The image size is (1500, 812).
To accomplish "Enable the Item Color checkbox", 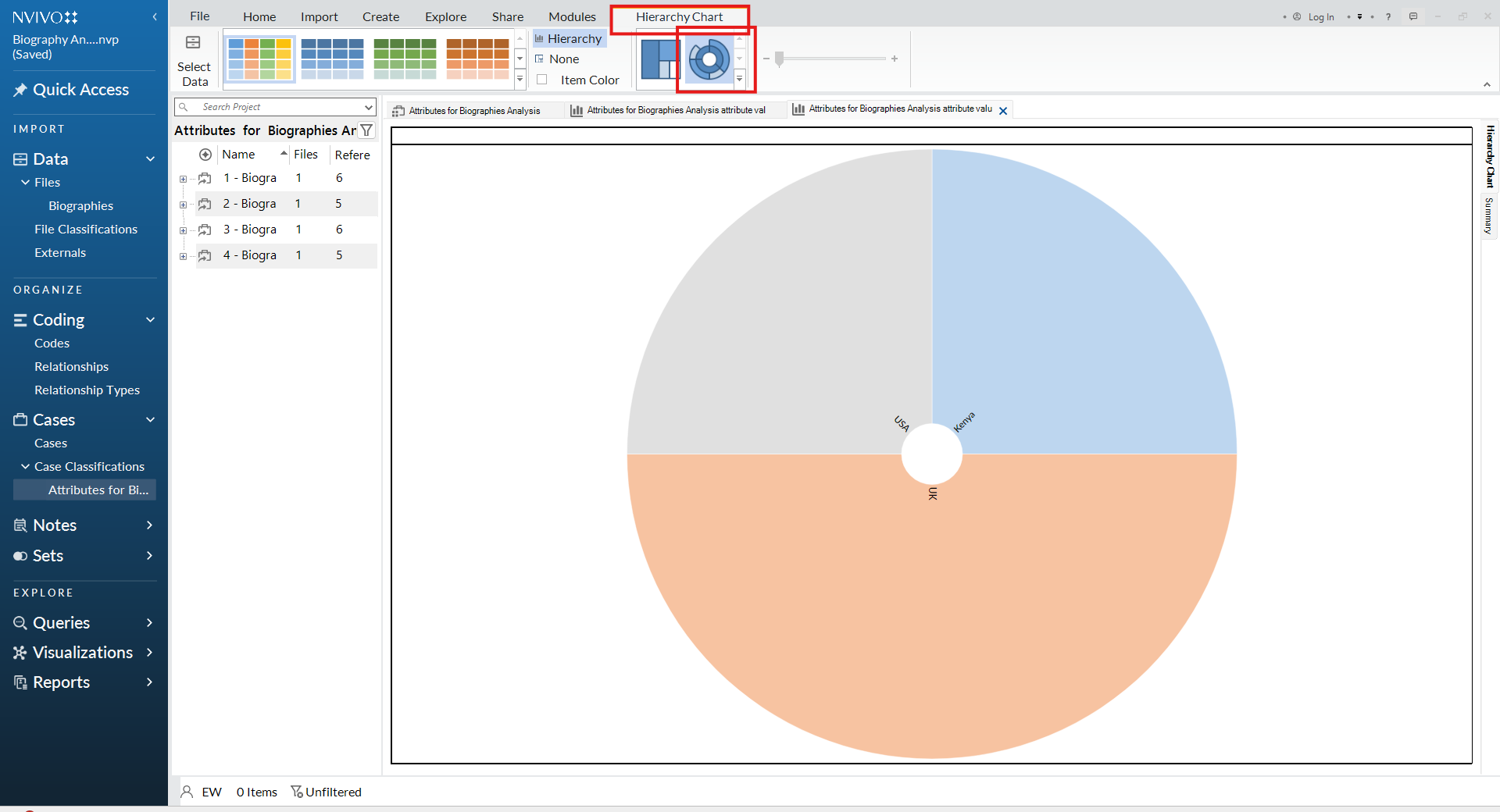I will coord(542,80).
